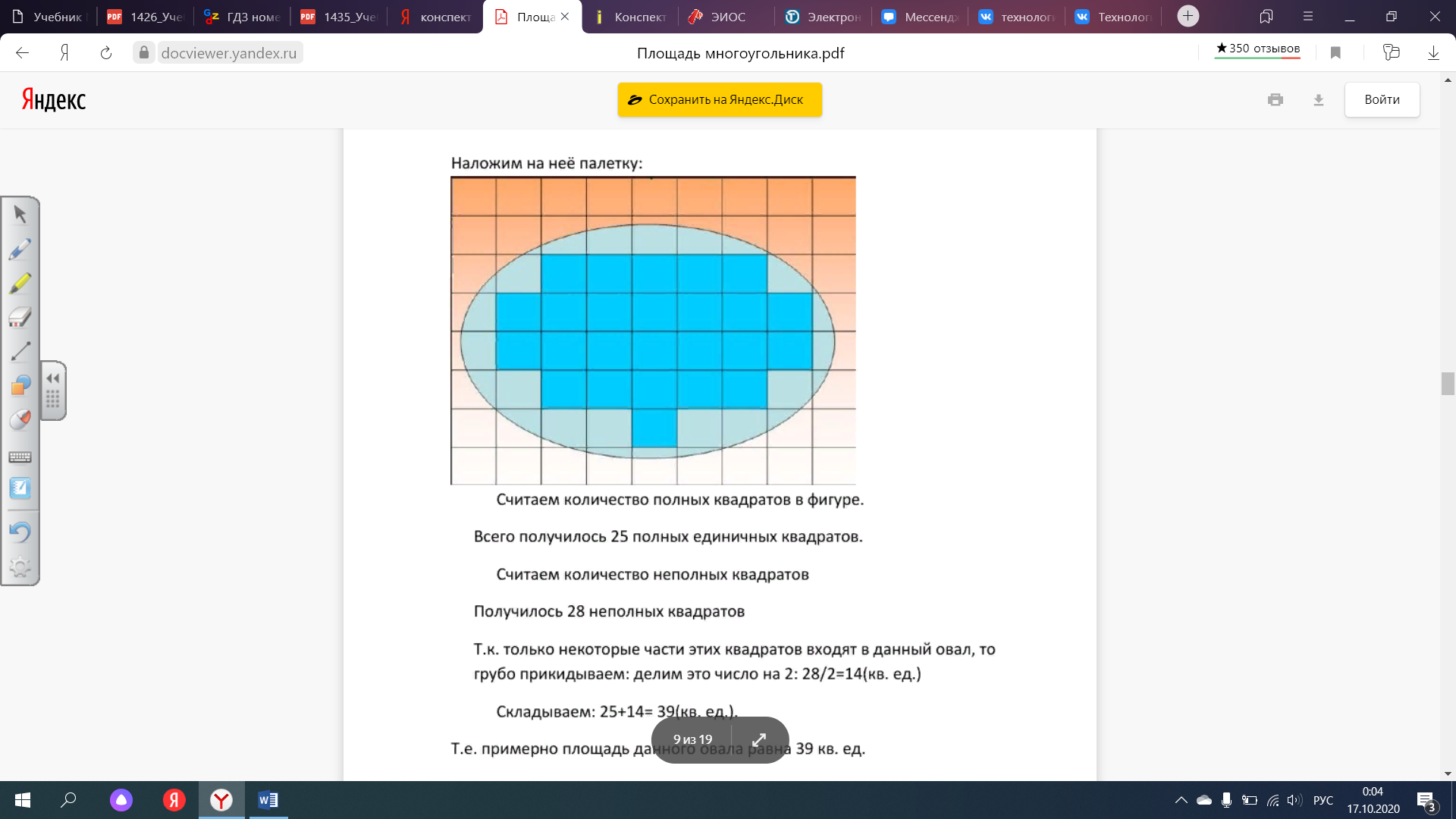
Task: Switch to the lowercase технолог VK tab
Action: click(1016, 17)
